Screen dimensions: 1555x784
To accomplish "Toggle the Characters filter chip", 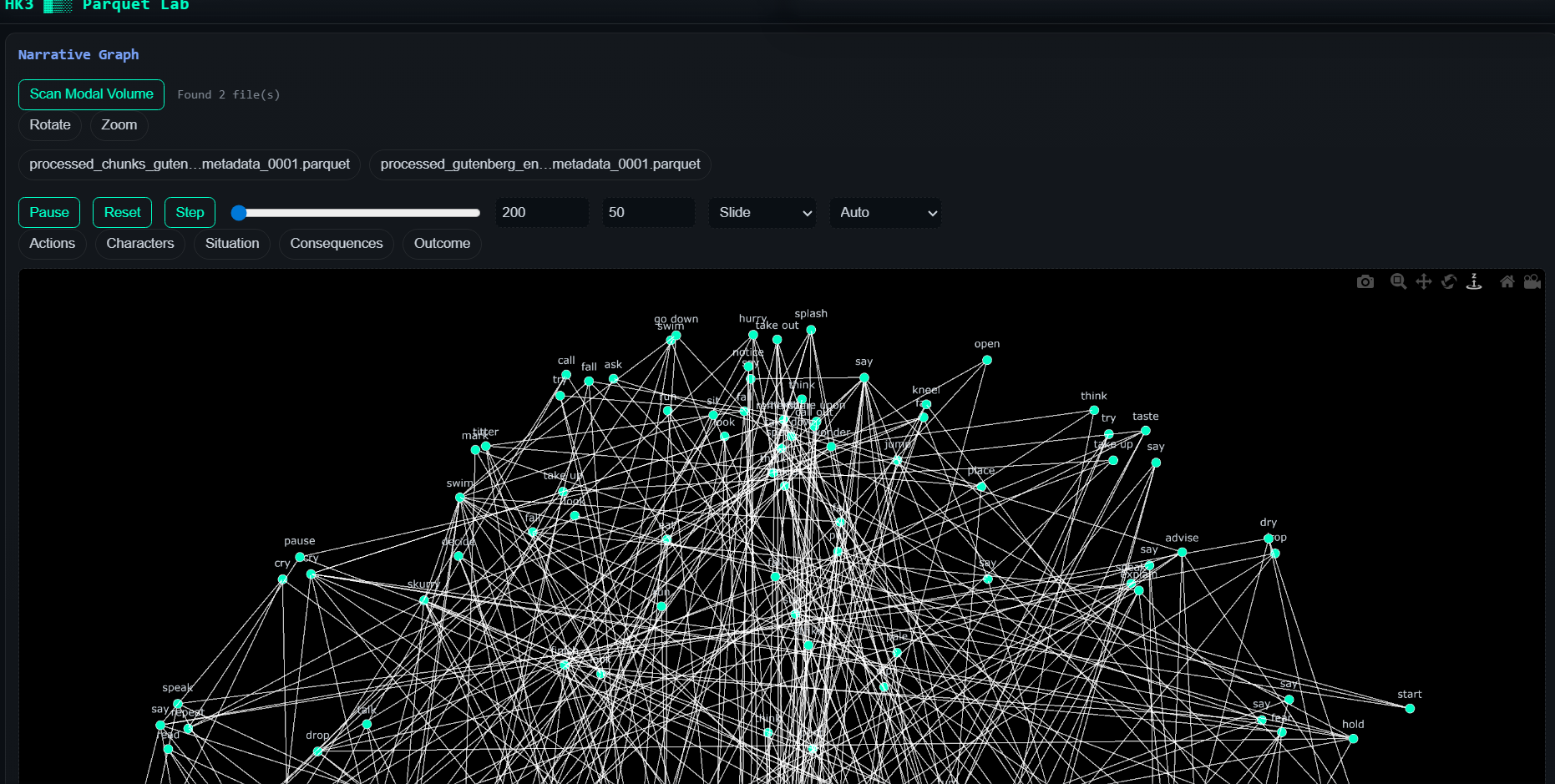I will tap(140, 244).
